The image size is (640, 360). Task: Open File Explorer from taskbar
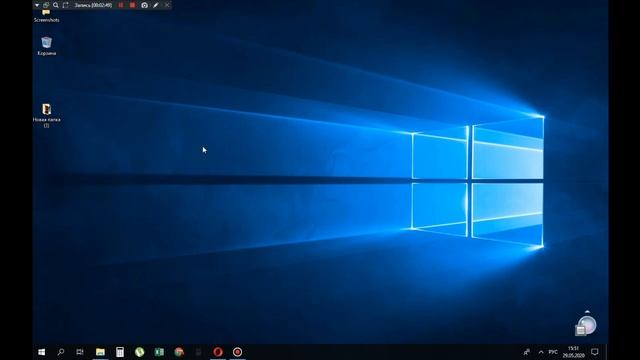[x=100, y=352]
